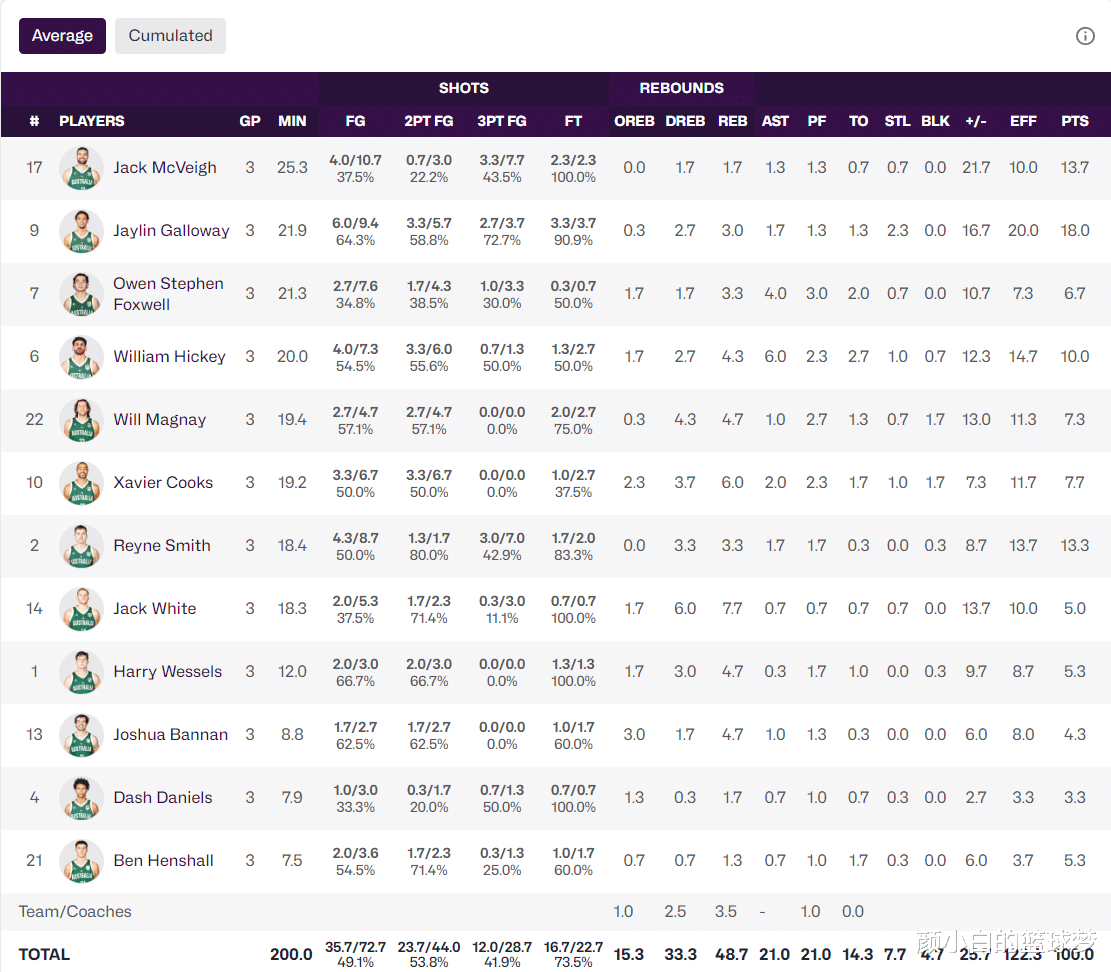Sort by the PF column header
This screenshot has height=972, width=1111.
tap(816, 121)
